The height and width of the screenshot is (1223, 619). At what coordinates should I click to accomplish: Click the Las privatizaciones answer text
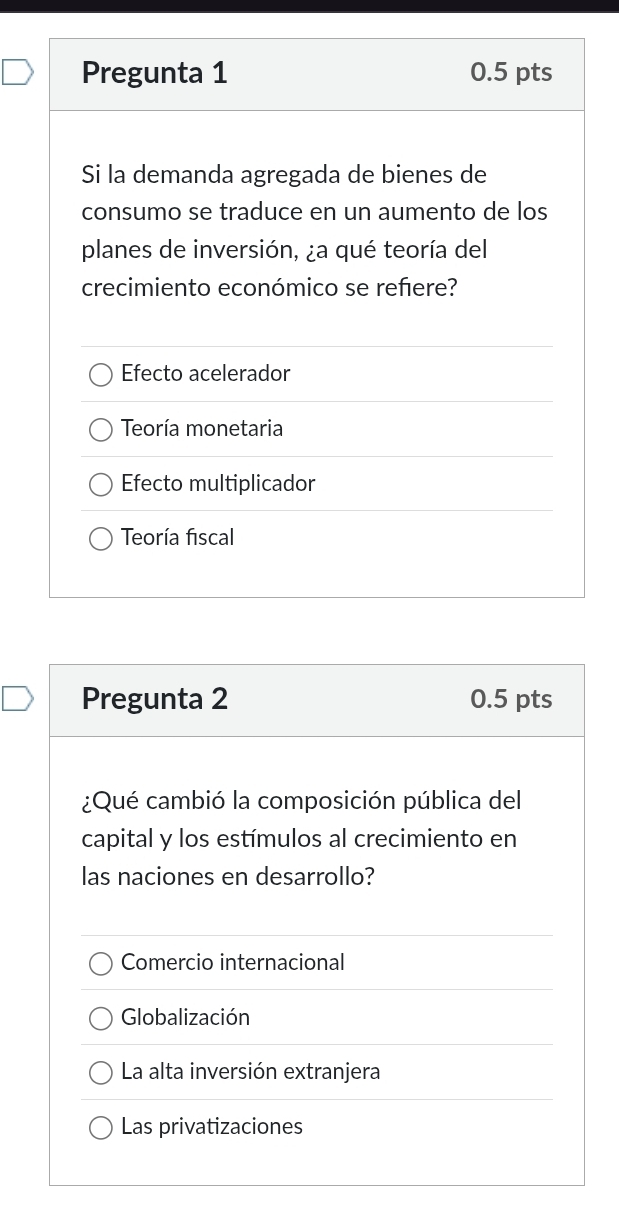pyautogui.click(x=211, y=1127)
